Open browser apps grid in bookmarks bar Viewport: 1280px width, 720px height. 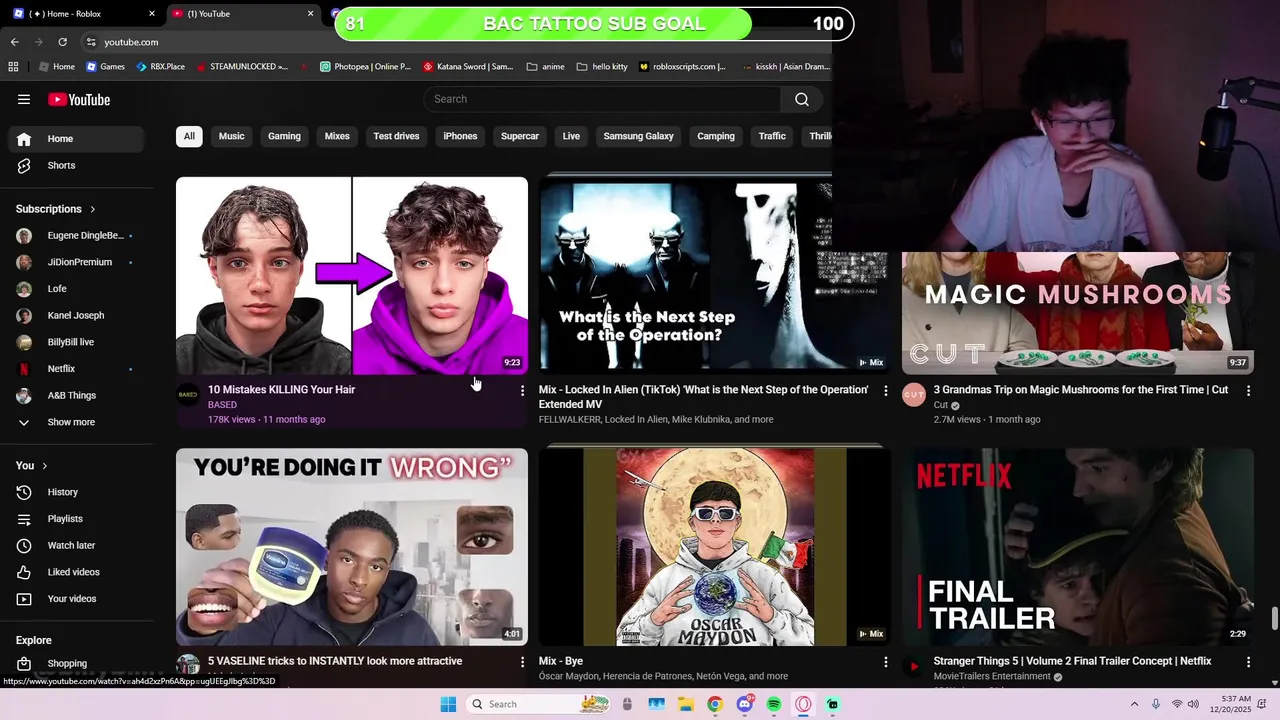pos(13,67)
